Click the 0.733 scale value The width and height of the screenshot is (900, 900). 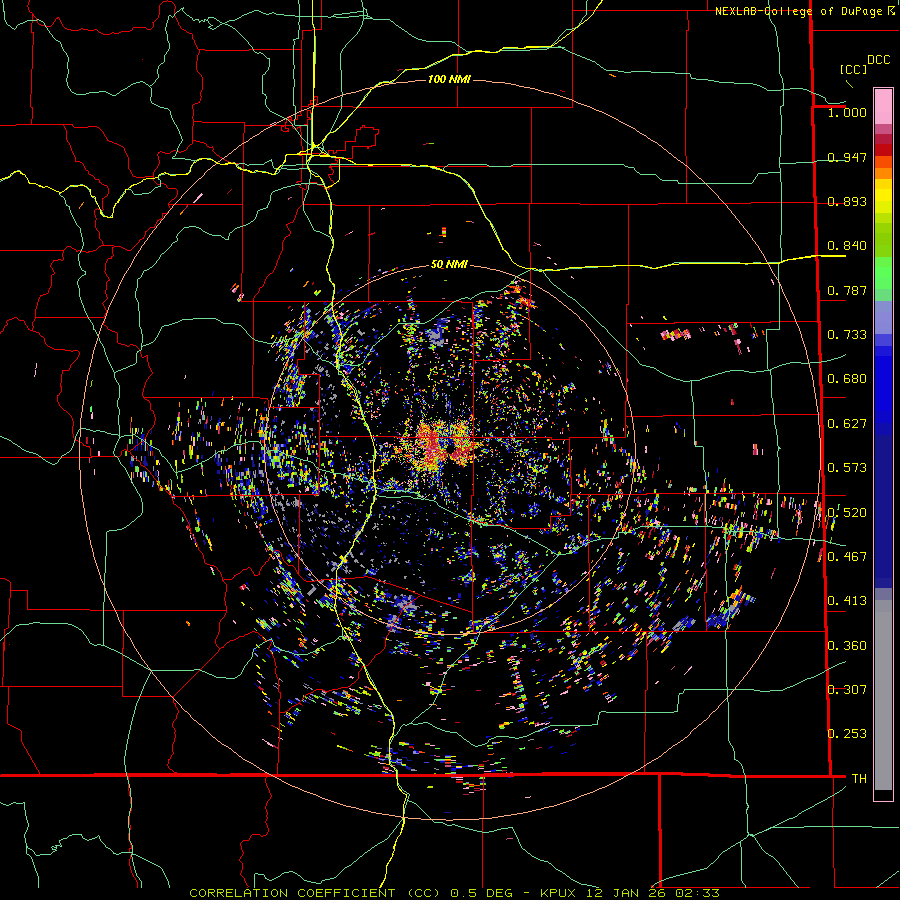847,335
